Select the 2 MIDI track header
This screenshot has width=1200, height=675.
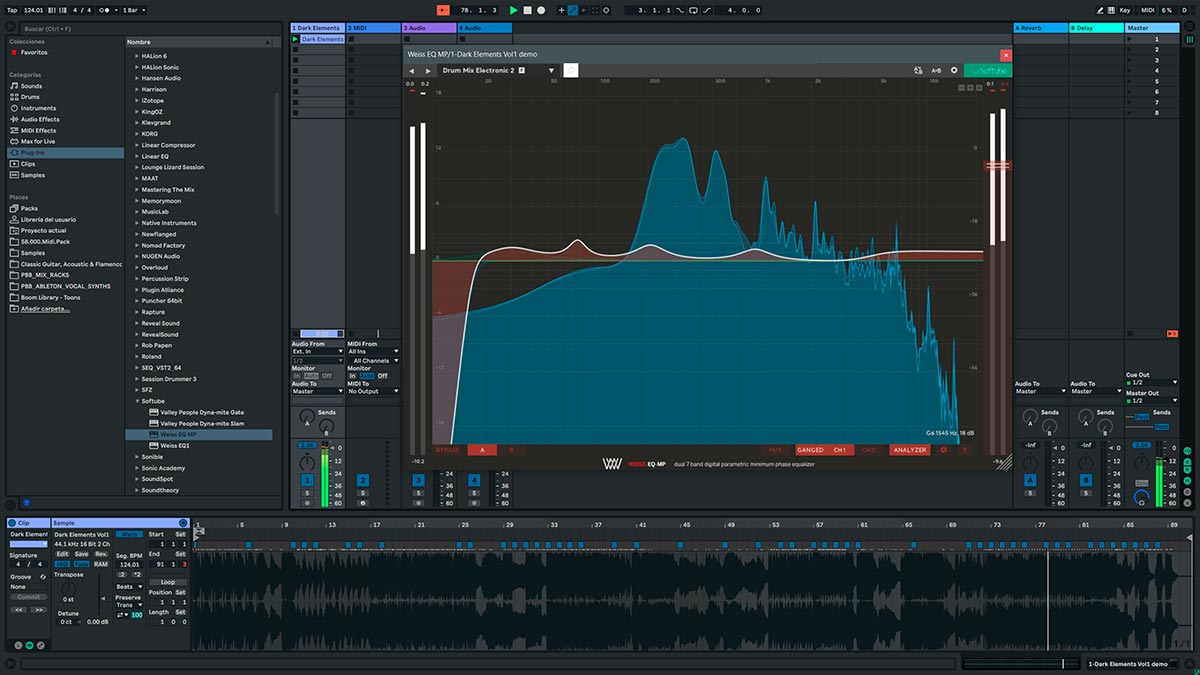coord(372,28)
